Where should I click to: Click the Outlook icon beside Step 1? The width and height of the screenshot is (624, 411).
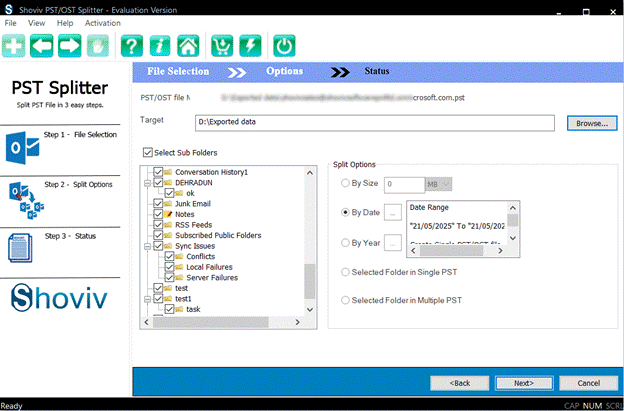click(x=23, y=148)
